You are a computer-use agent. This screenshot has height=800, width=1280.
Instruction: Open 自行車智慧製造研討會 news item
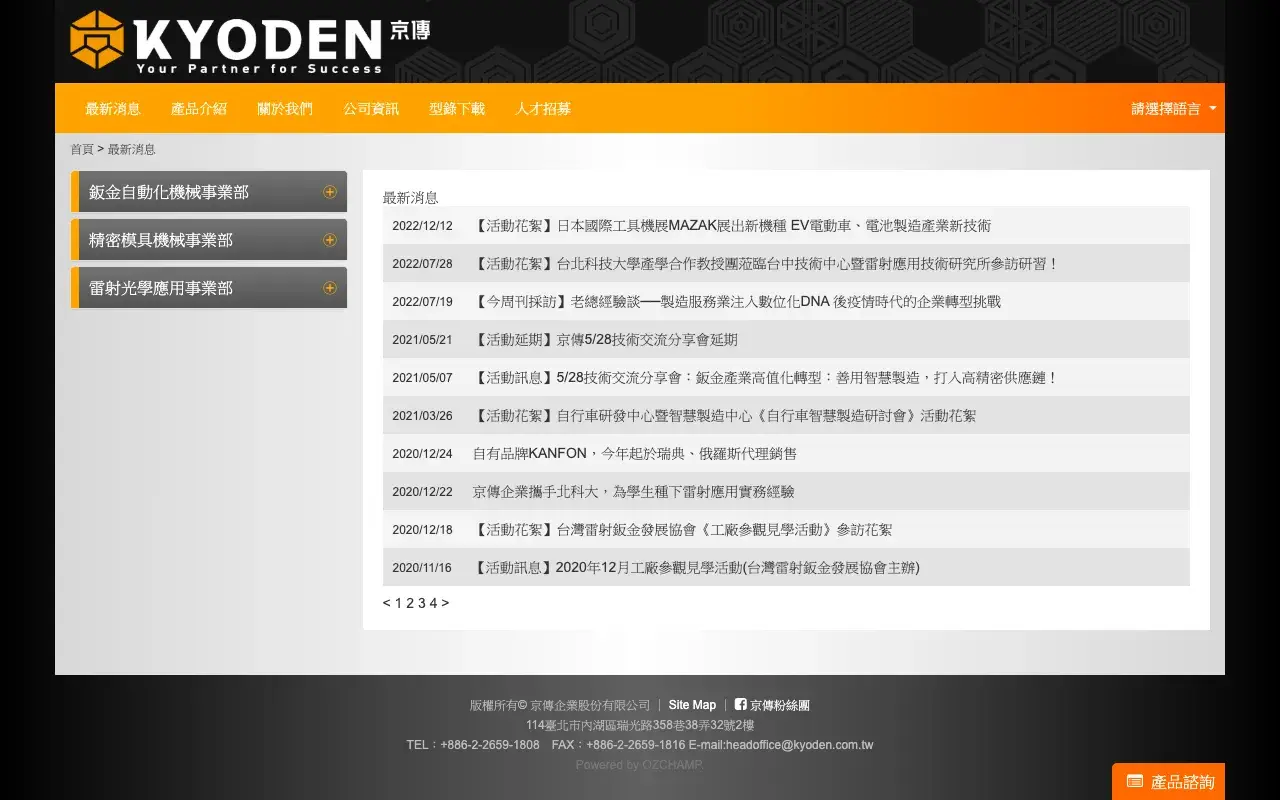[725, 416]
